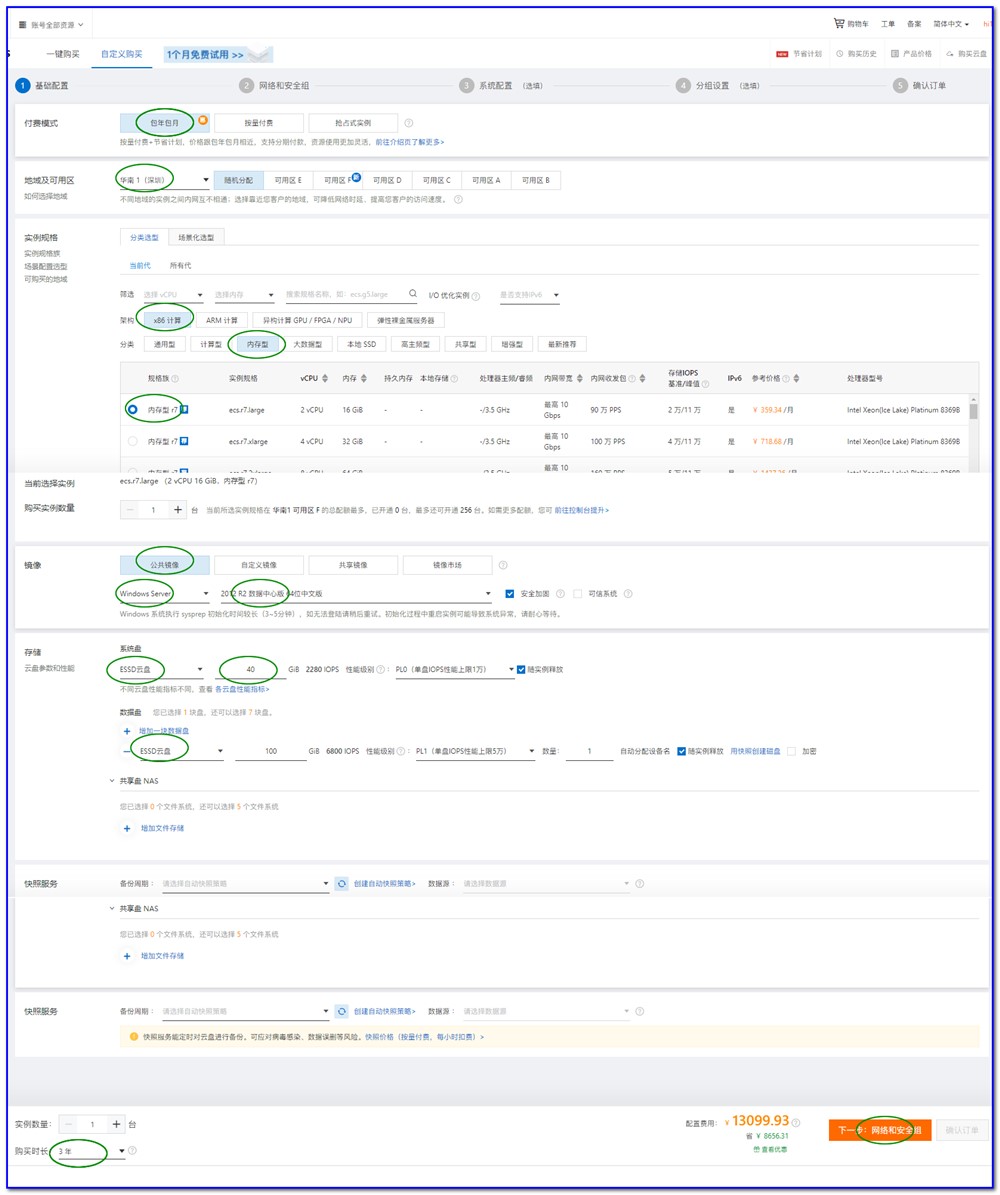Click the 购买历史 clock icon
Viewport: 1000px width, 1195px height.
tap(839, 54)
